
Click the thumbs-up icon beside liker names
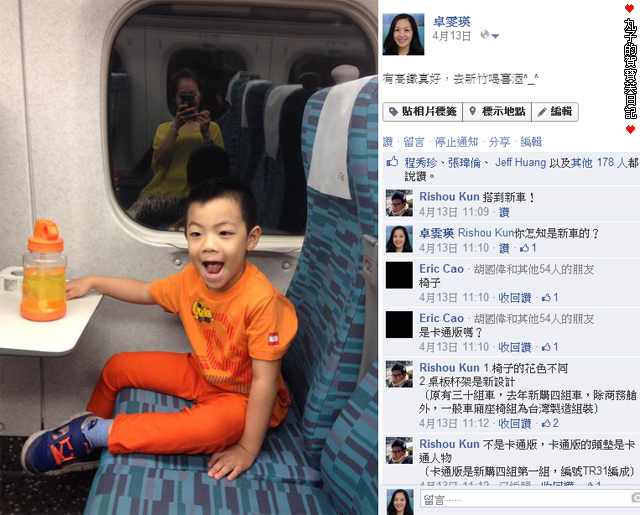(392, 162)
